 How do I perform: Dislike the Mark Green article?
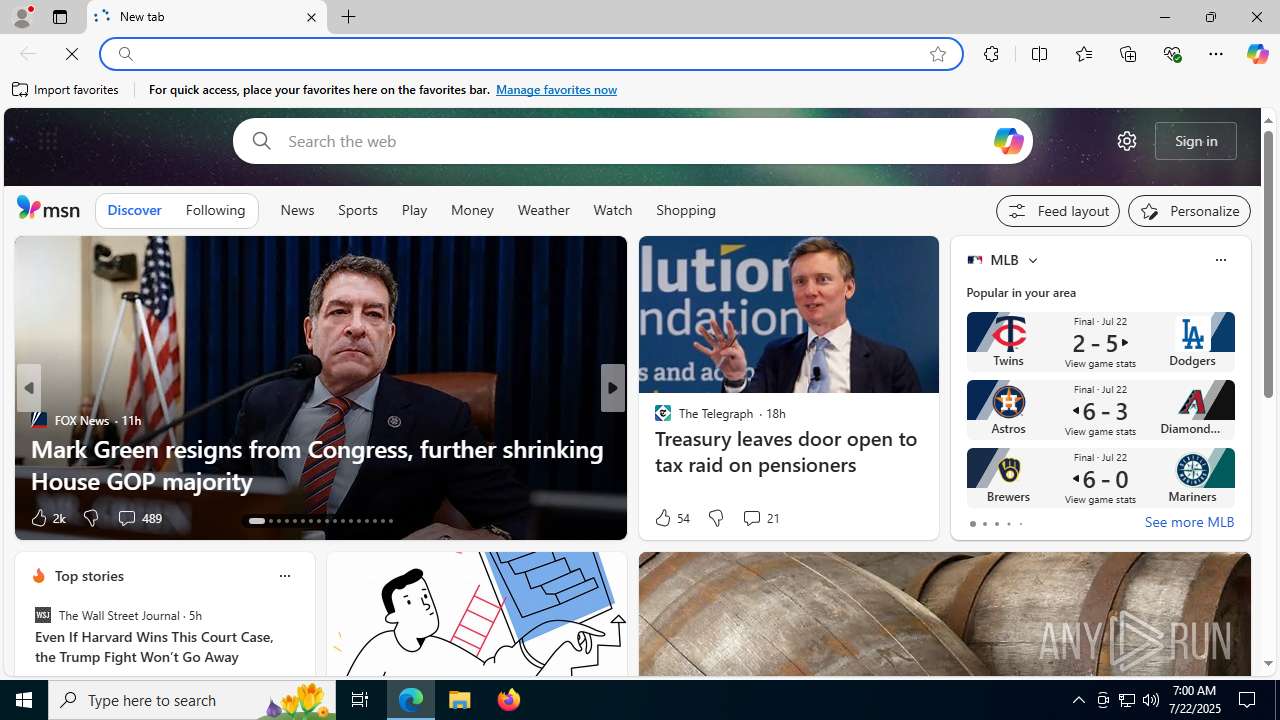click(x=91, y=518)
